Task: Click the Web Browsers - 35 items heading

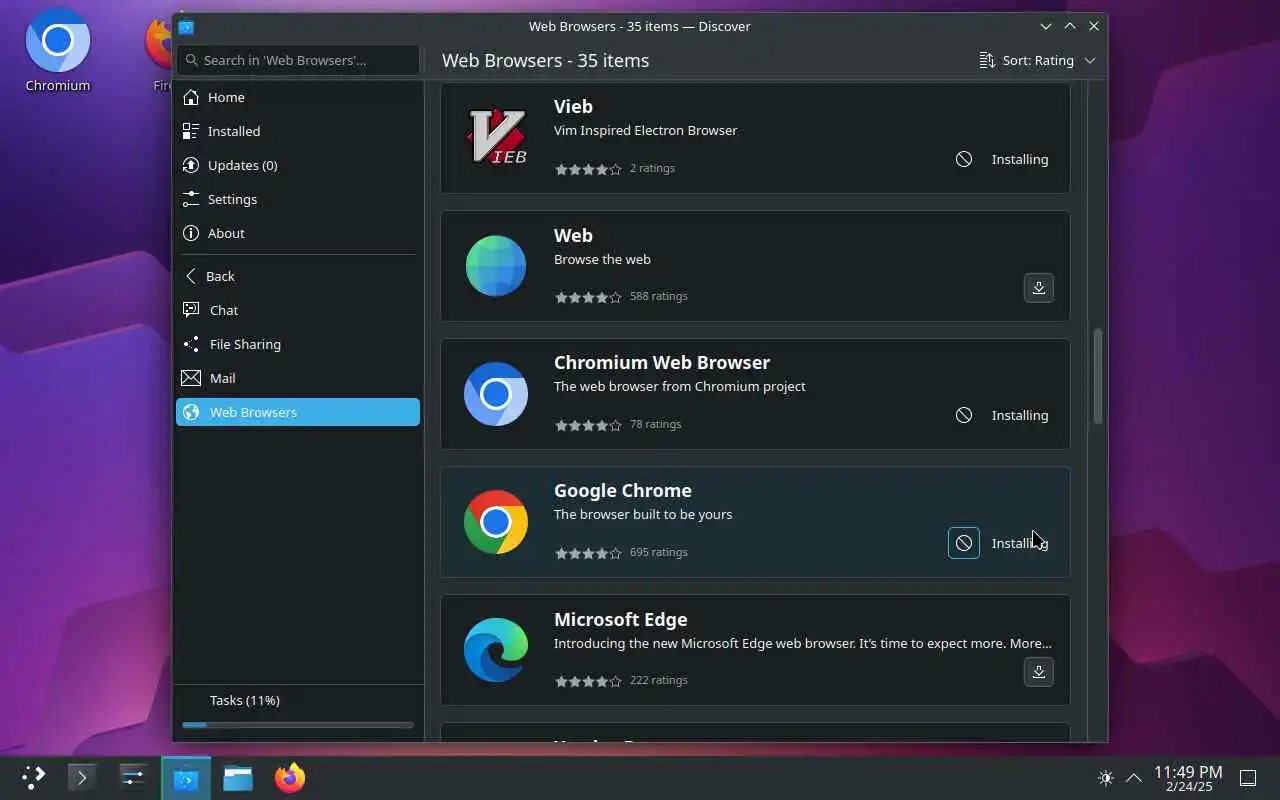Action: pos(545,60)
